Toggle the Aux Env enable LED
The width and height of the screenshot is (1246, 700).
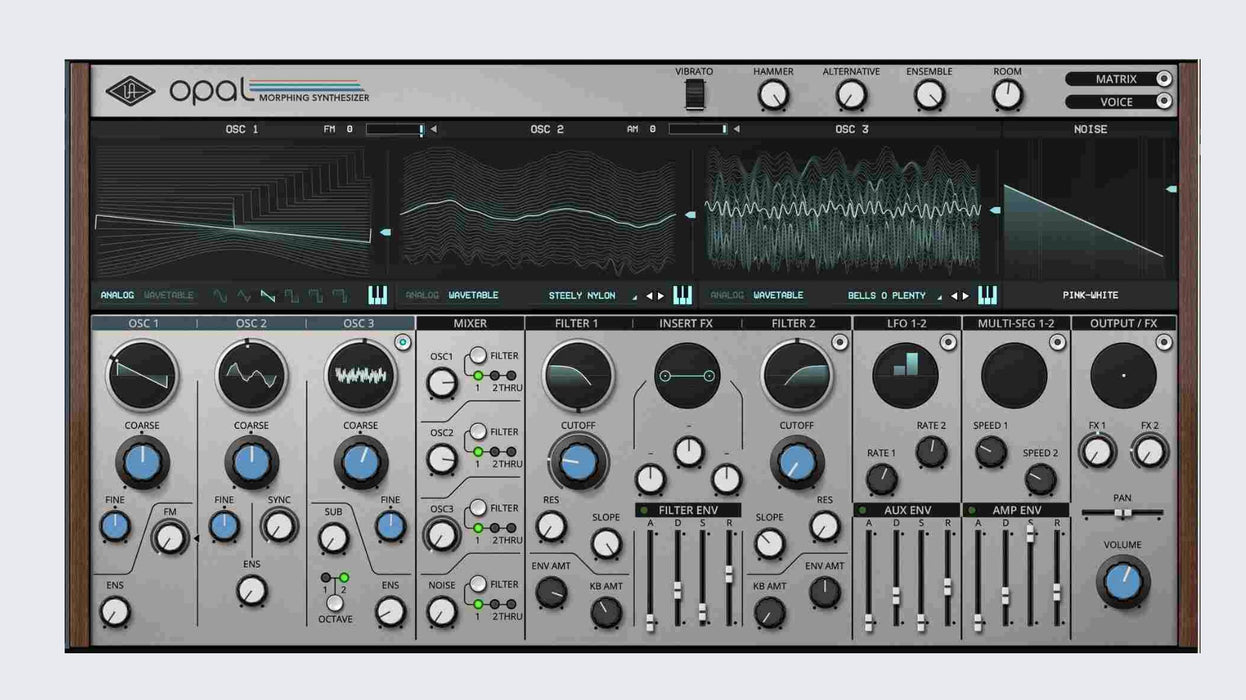tap(861, 510)
